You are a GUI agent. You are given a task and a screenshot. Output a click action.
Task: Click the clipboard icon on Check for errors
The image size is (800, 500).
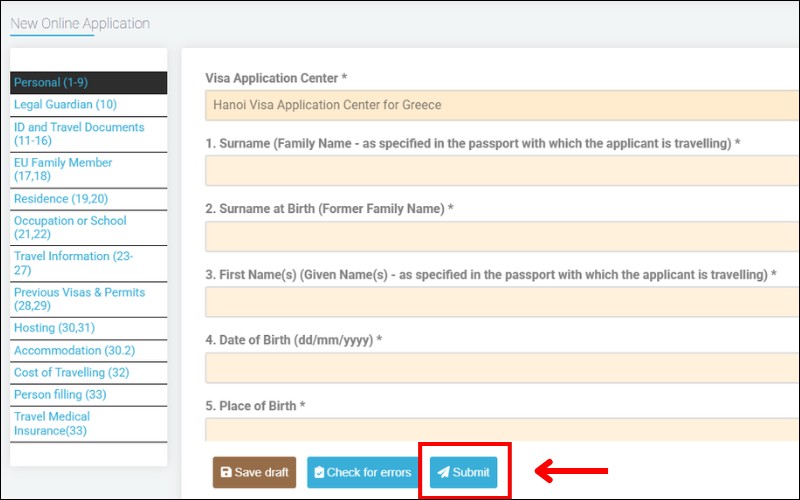coord(318,473)
